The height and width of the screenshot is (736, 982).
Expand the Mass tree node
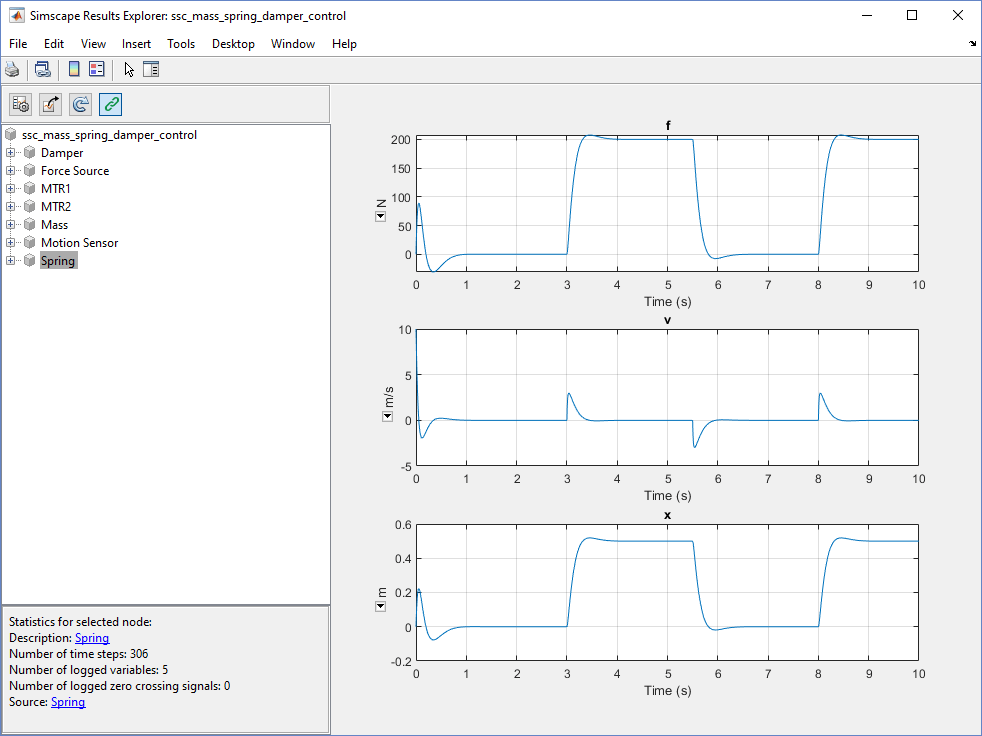[11, 225]
